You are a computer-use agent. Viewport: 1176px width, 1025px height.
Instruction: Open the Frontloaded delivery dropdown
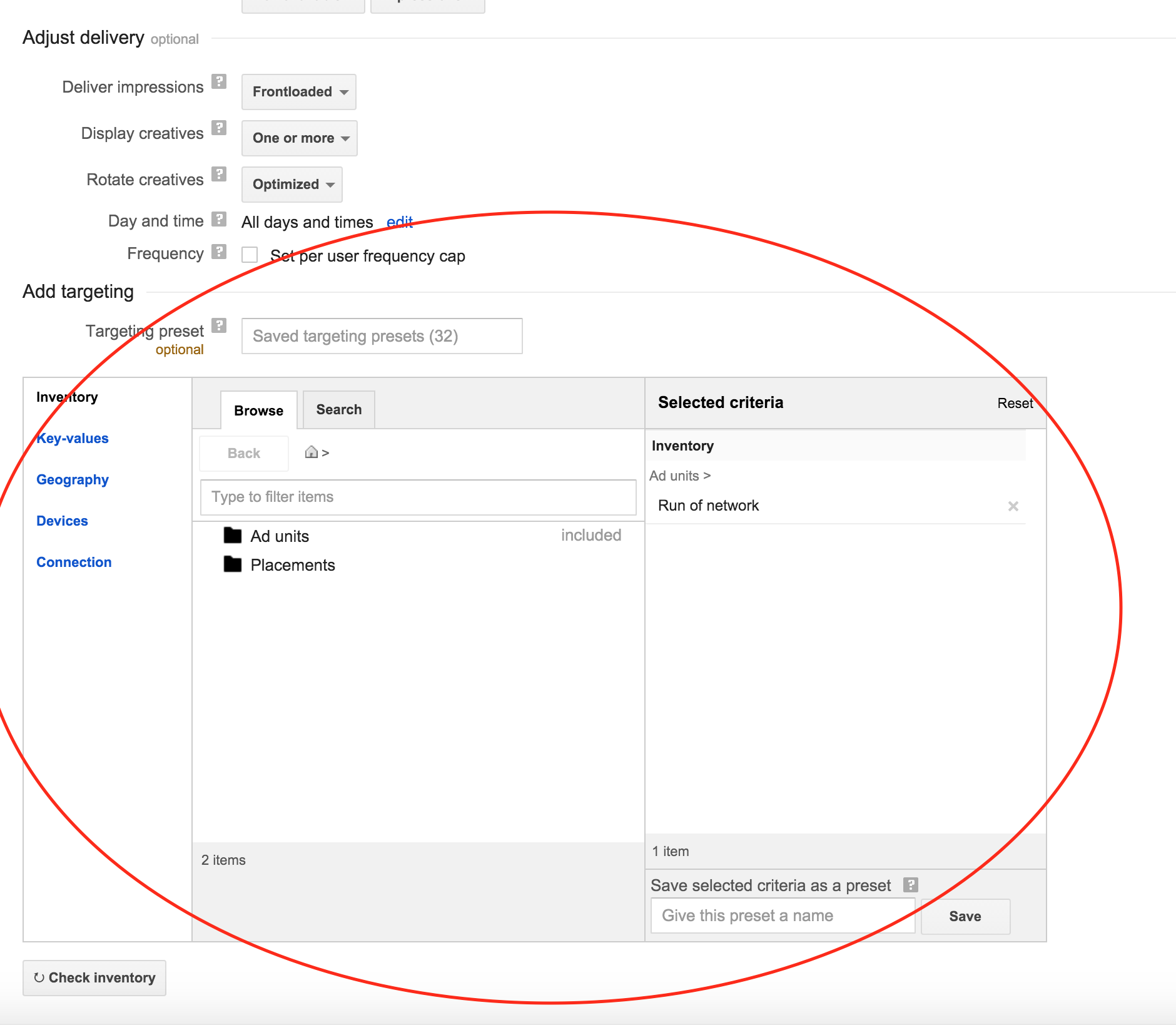(x=299, y=92)
